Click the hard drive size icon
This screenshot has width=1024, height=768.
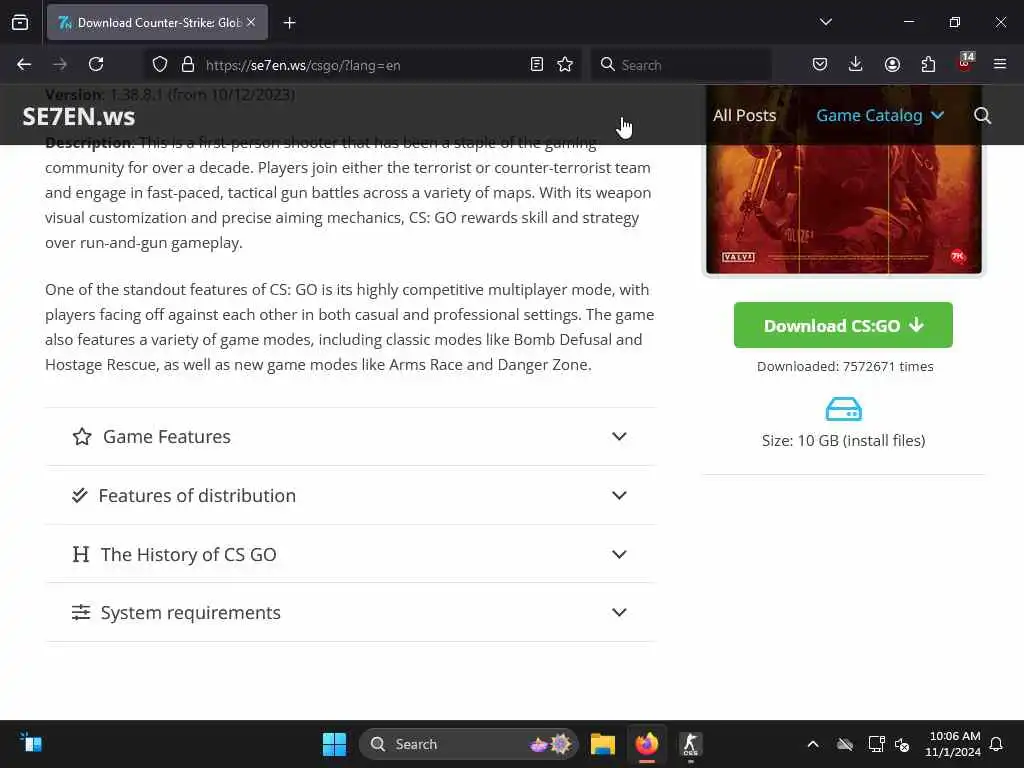(844, 409)
